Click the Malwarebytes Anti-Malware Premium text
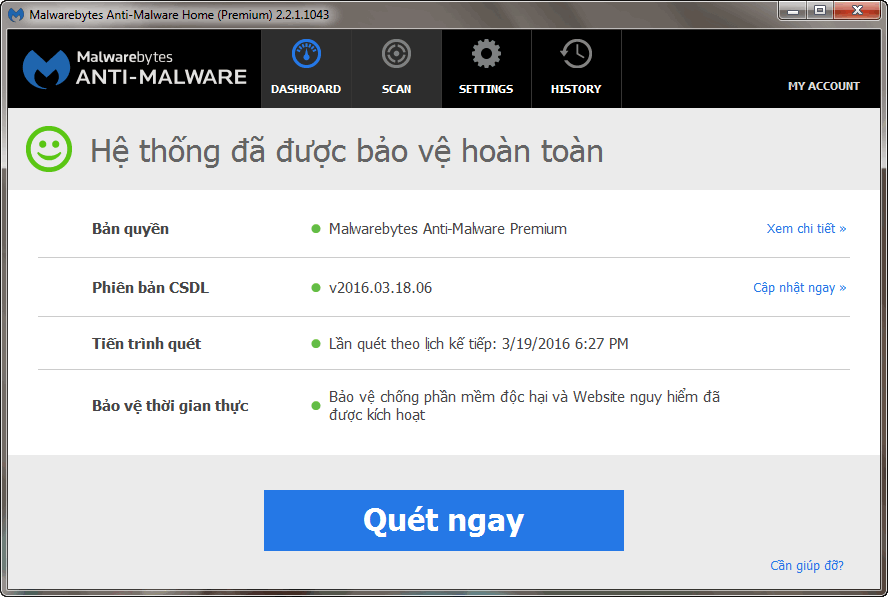The width and height of the screenshot is (888, 597). (448, 229)
